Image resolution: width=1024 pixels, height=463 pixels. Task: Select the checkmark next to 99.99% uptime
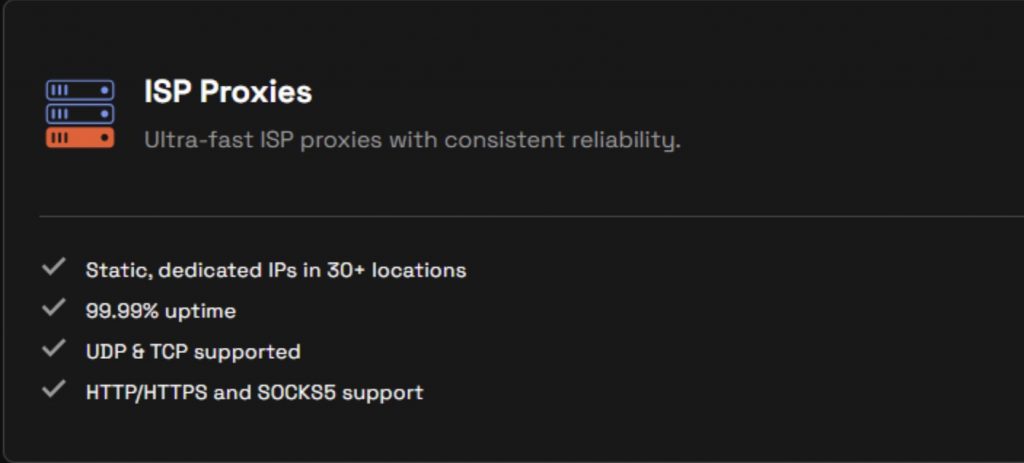(x=54, y=309)
